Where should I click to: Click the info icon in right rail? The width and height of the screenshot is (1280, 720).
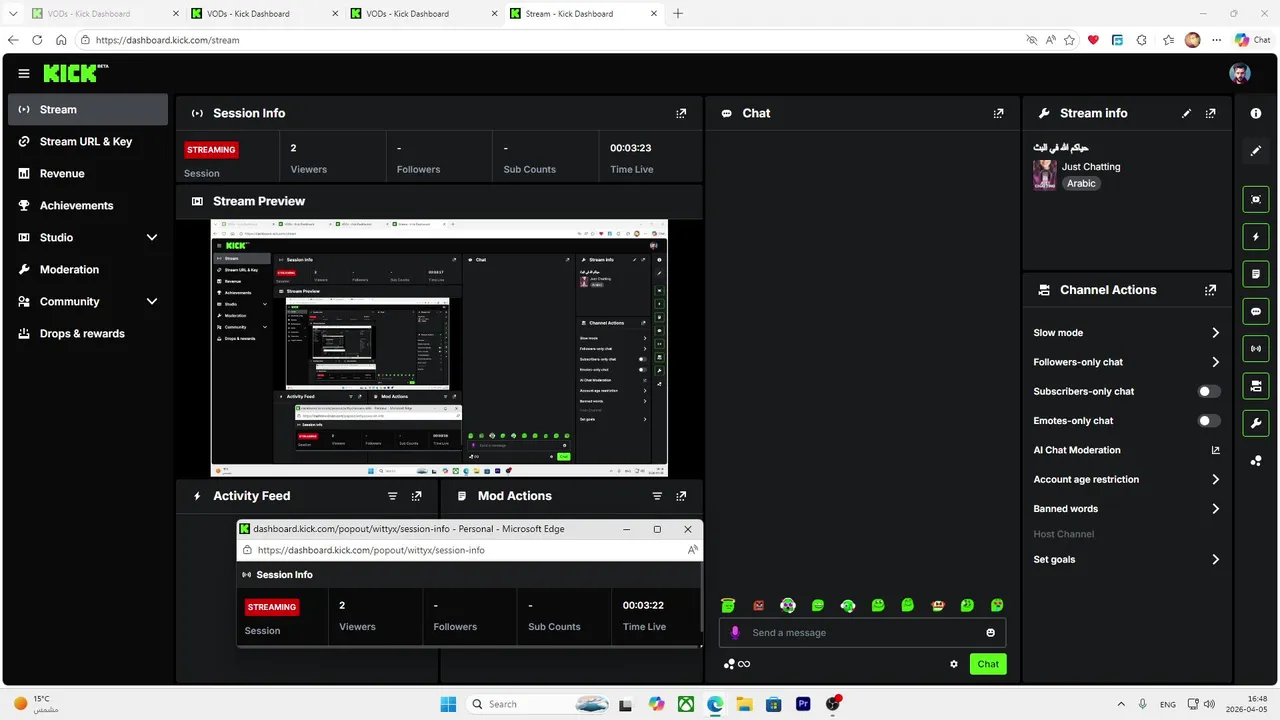pyautogui.click(x=1256, y=113)
